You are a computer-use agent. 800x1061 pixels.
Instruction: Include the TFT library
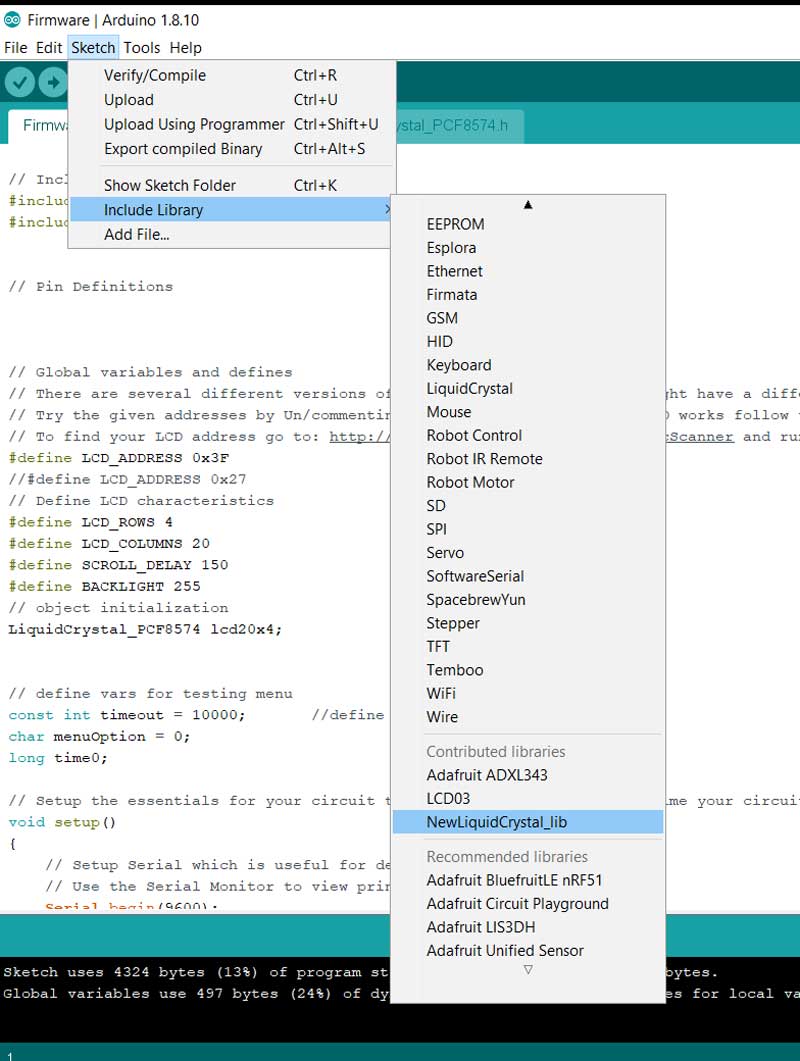pyautogui.click(x=528, y=647)
